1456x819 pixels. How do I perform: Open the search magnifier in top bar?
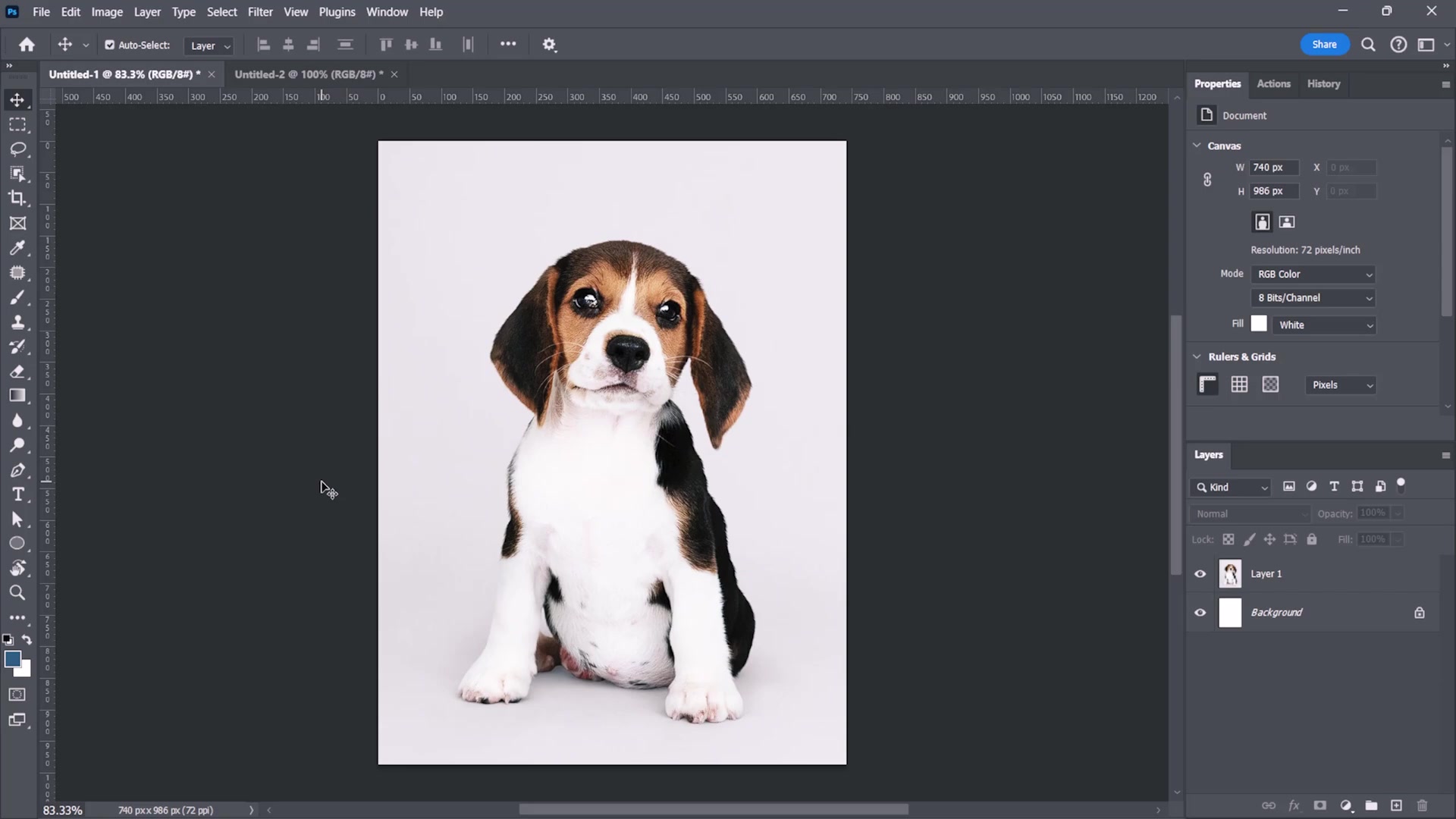pos(1368,45)
